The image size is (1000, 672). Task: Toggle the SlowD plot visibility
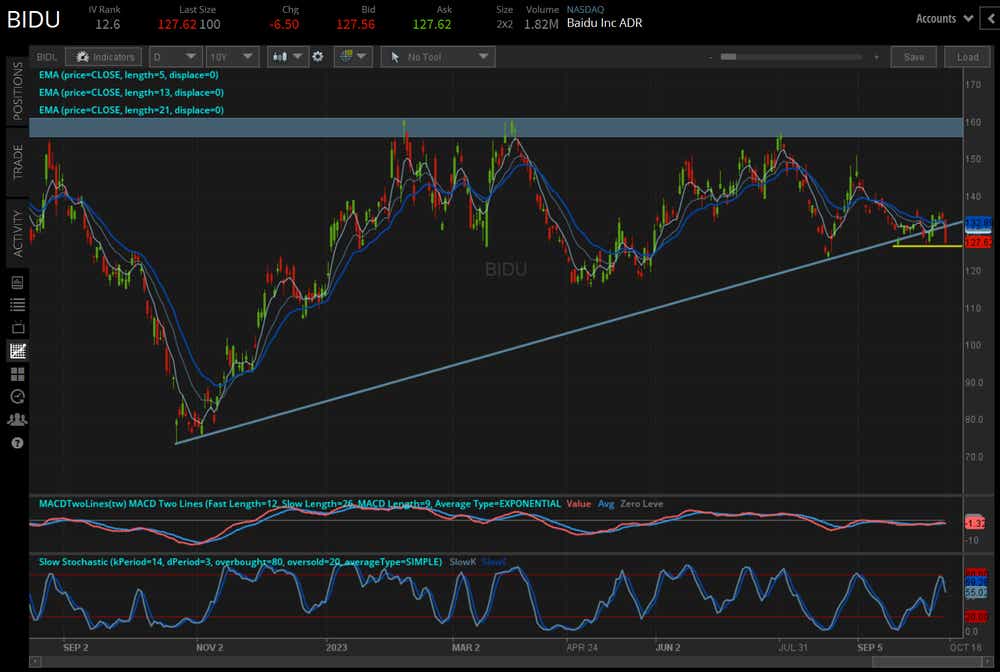(x=492, y=562)
